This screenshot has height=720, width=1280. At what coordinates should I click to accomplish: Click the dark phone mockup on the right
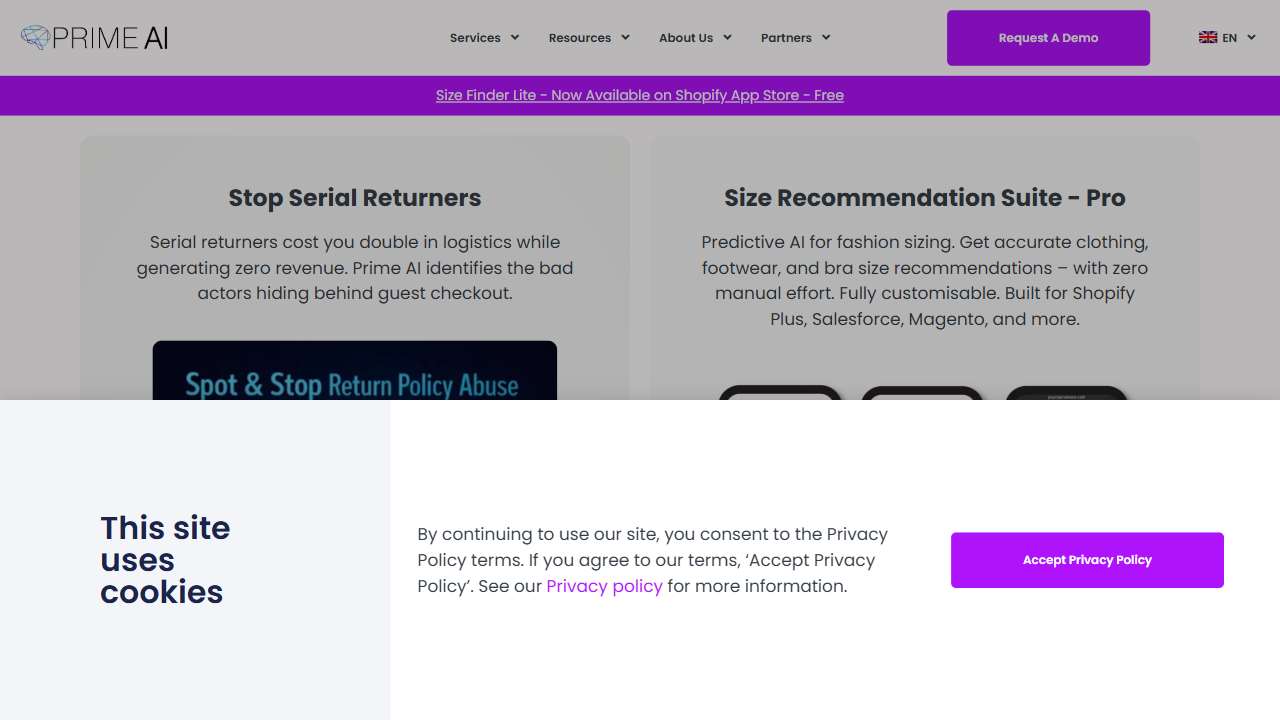click(x=1066, y=393)
